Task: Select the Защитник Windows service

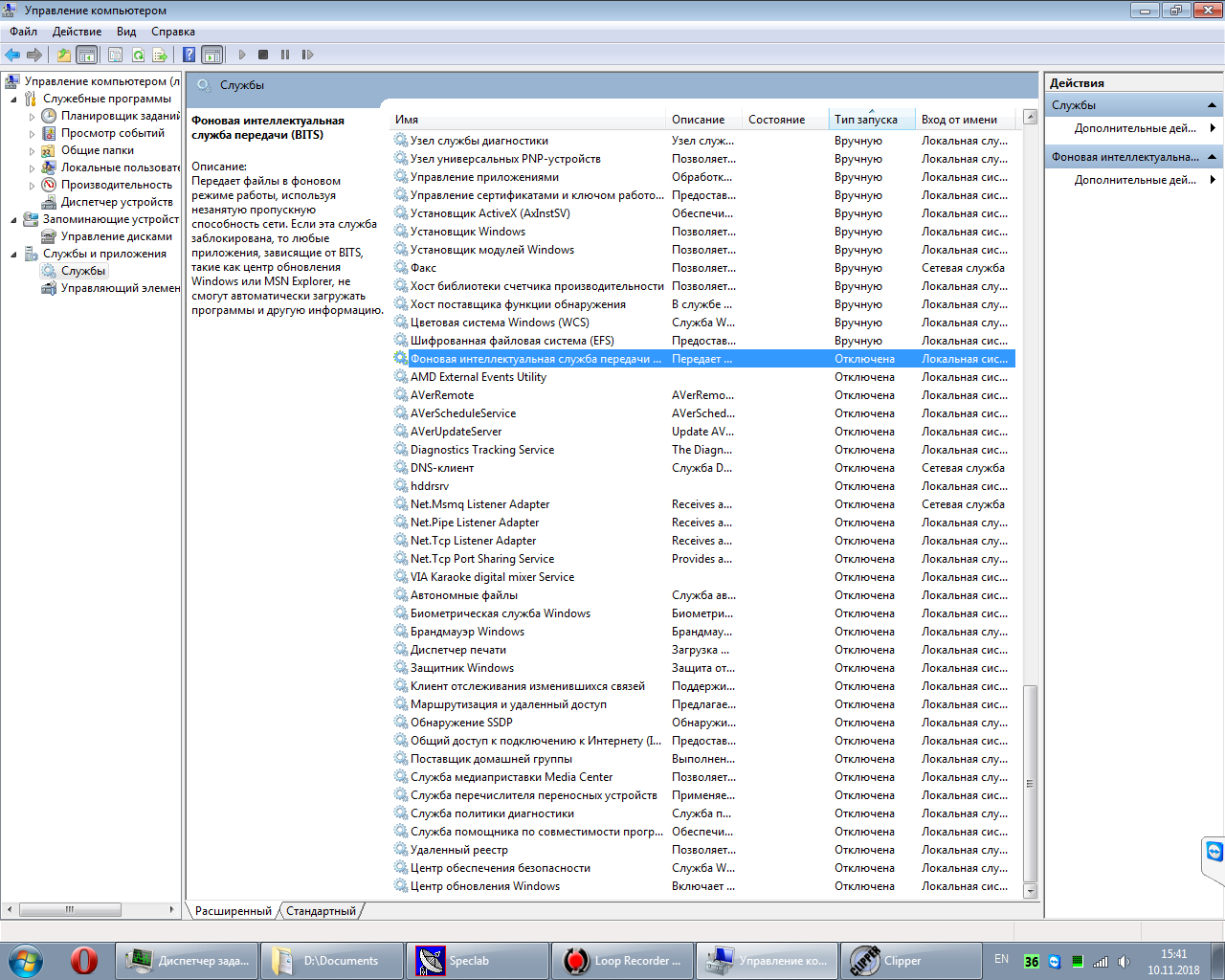Action: [703, 668]
